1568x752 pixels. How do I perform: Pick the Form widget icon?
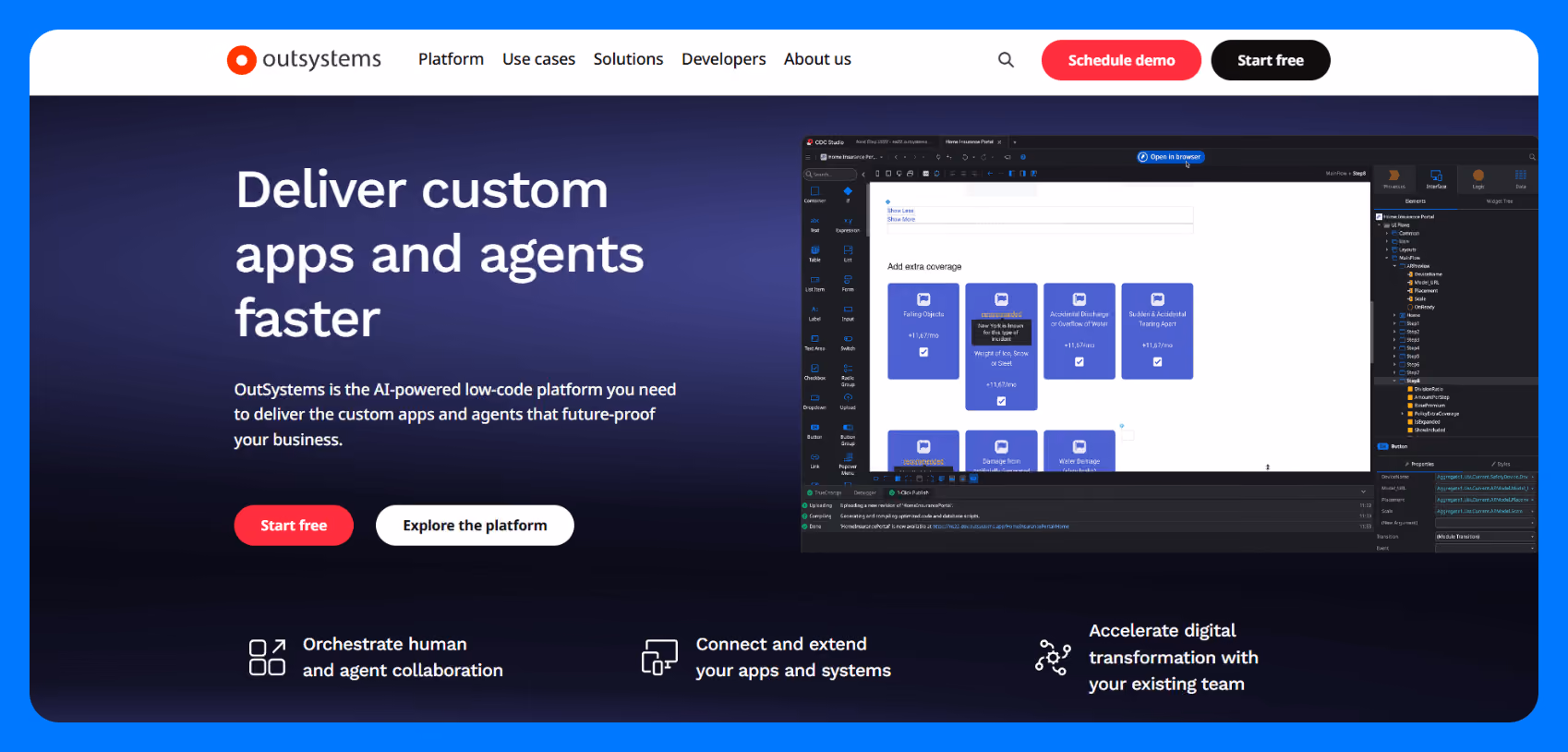[x=848, y=280]
